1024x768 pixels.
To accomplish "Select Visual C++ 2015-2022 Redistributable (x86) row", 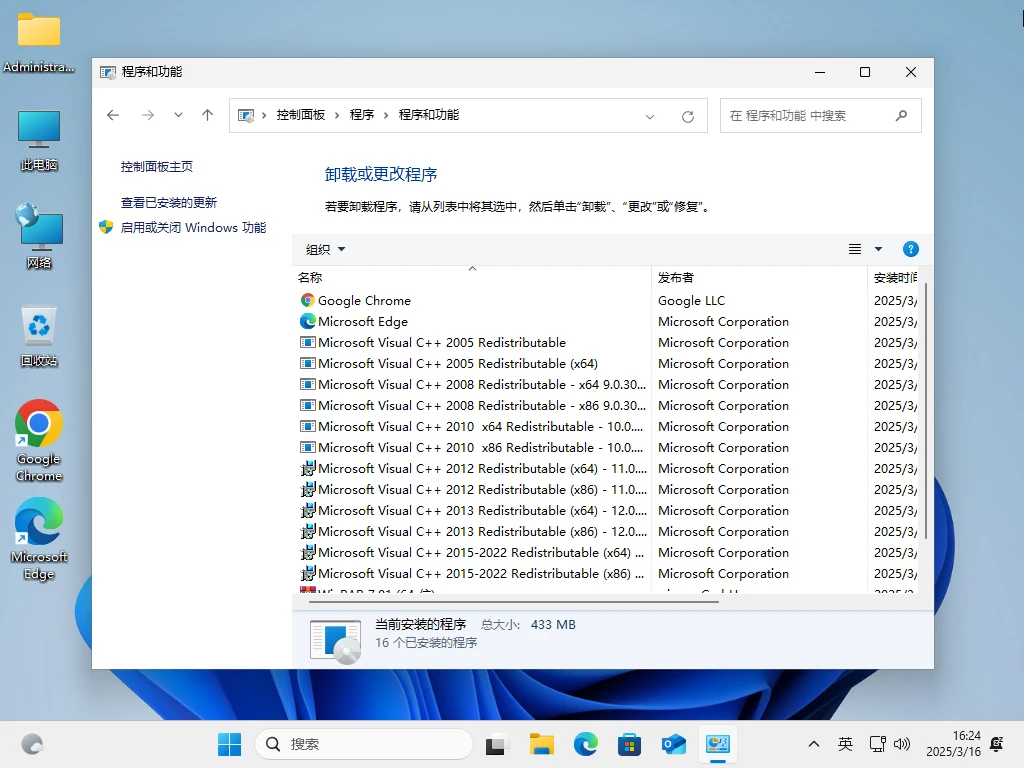I will pyautogui.click(x=472, y=573).
